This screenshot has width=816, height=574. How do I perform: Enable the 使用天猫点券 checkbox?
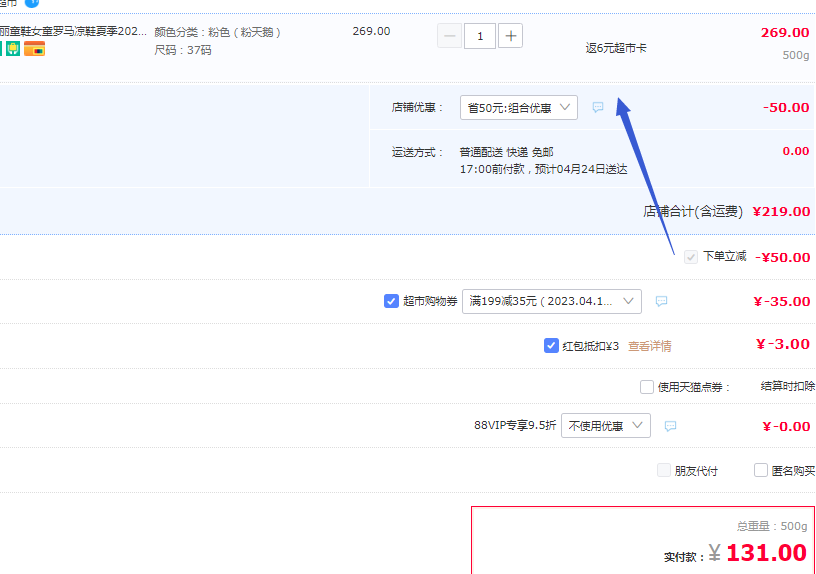[647, 387]
